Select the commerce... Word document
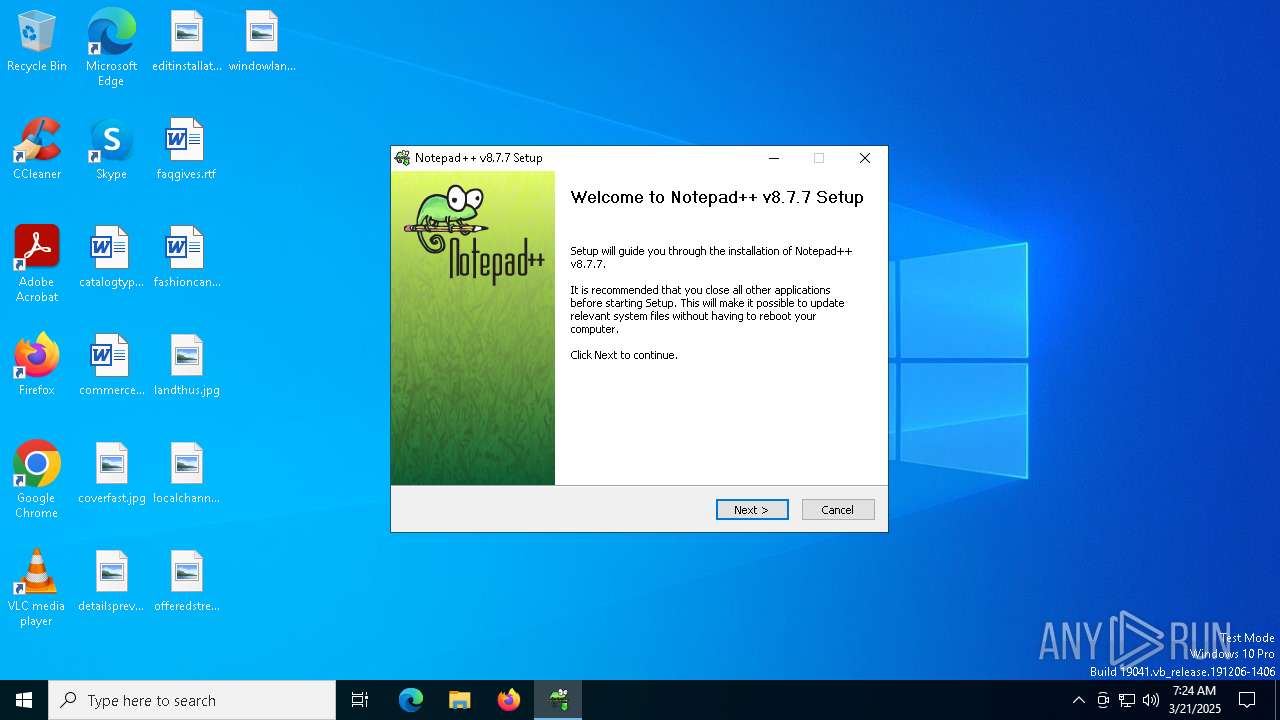The image size is (1280, 720). coord(111,366)
